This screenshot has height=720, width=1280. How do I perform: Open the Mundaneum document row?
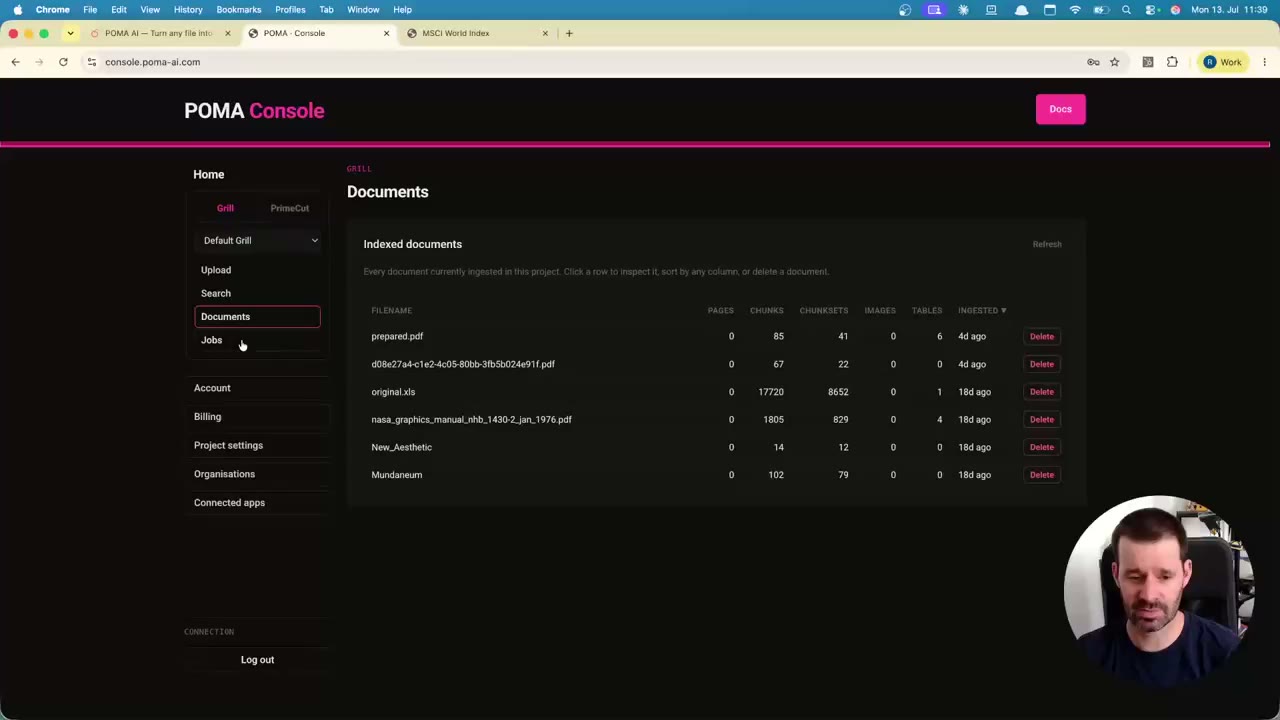[x=716, y=475]
